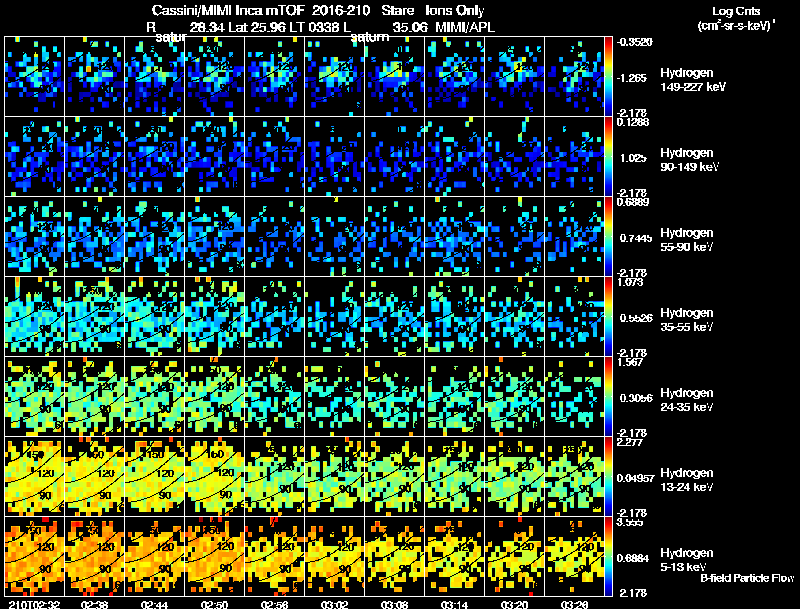
Task: Inspect the 13-24 keV panel at 03:02
Action: (x=335, y=476)
